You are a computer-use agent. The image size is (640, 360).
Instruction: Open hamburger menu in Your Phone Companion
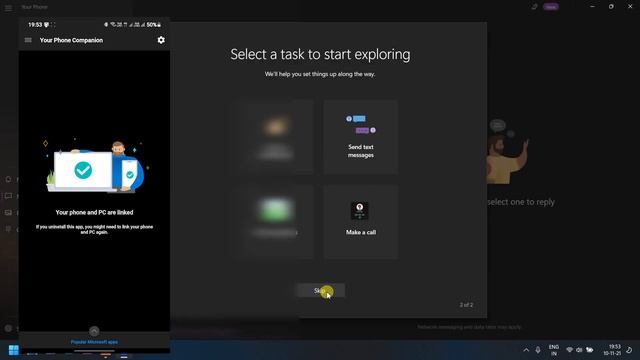[28, 40]
